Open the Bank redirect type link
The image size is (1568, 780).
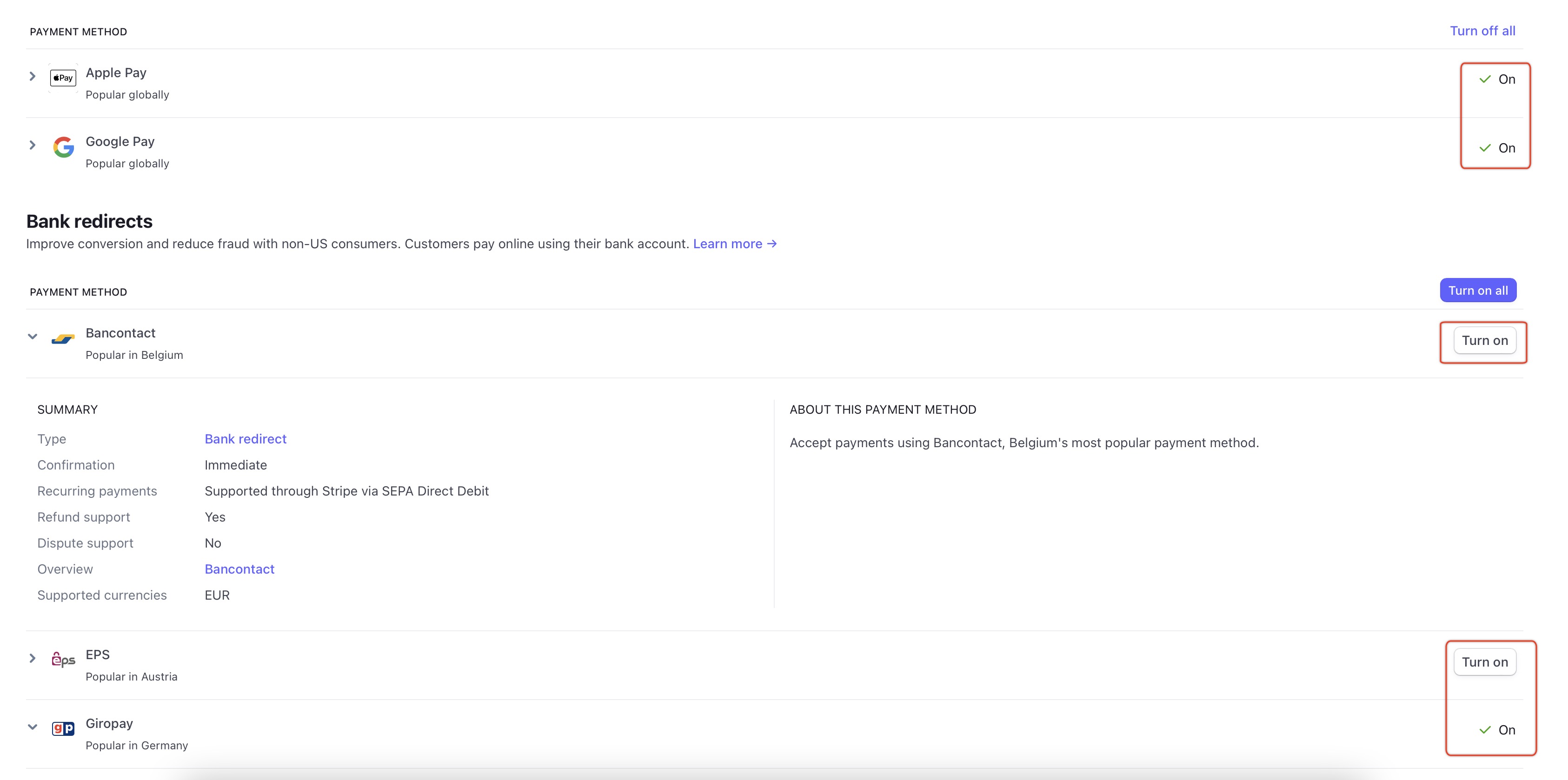246,439
